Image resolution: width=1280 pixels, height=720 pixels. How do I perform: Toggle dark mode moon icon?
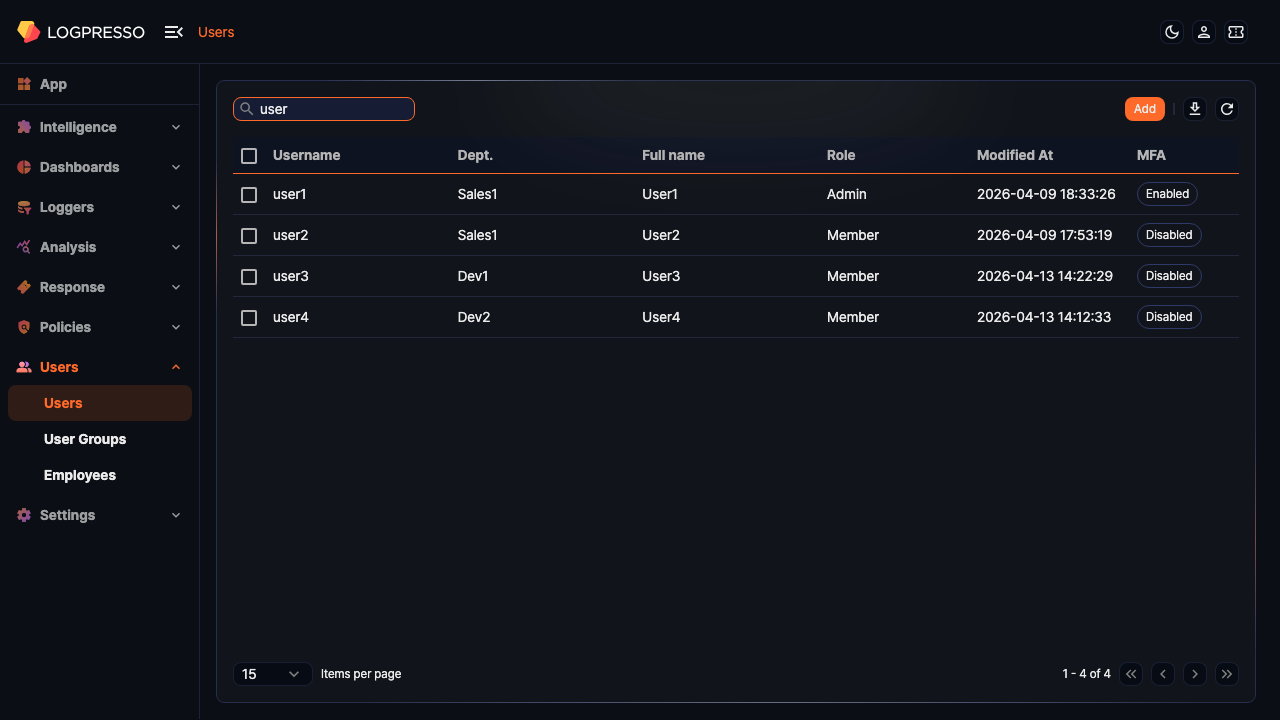(x=1172, y=32)
